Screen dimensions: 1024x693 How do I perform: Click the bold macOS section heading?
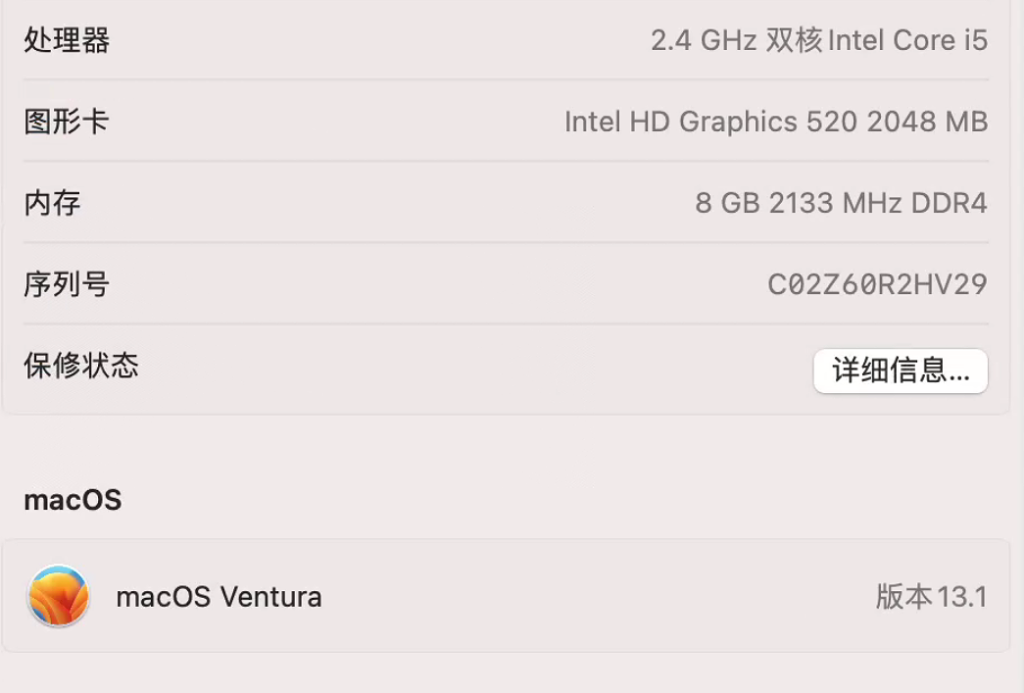click(72, 499)
